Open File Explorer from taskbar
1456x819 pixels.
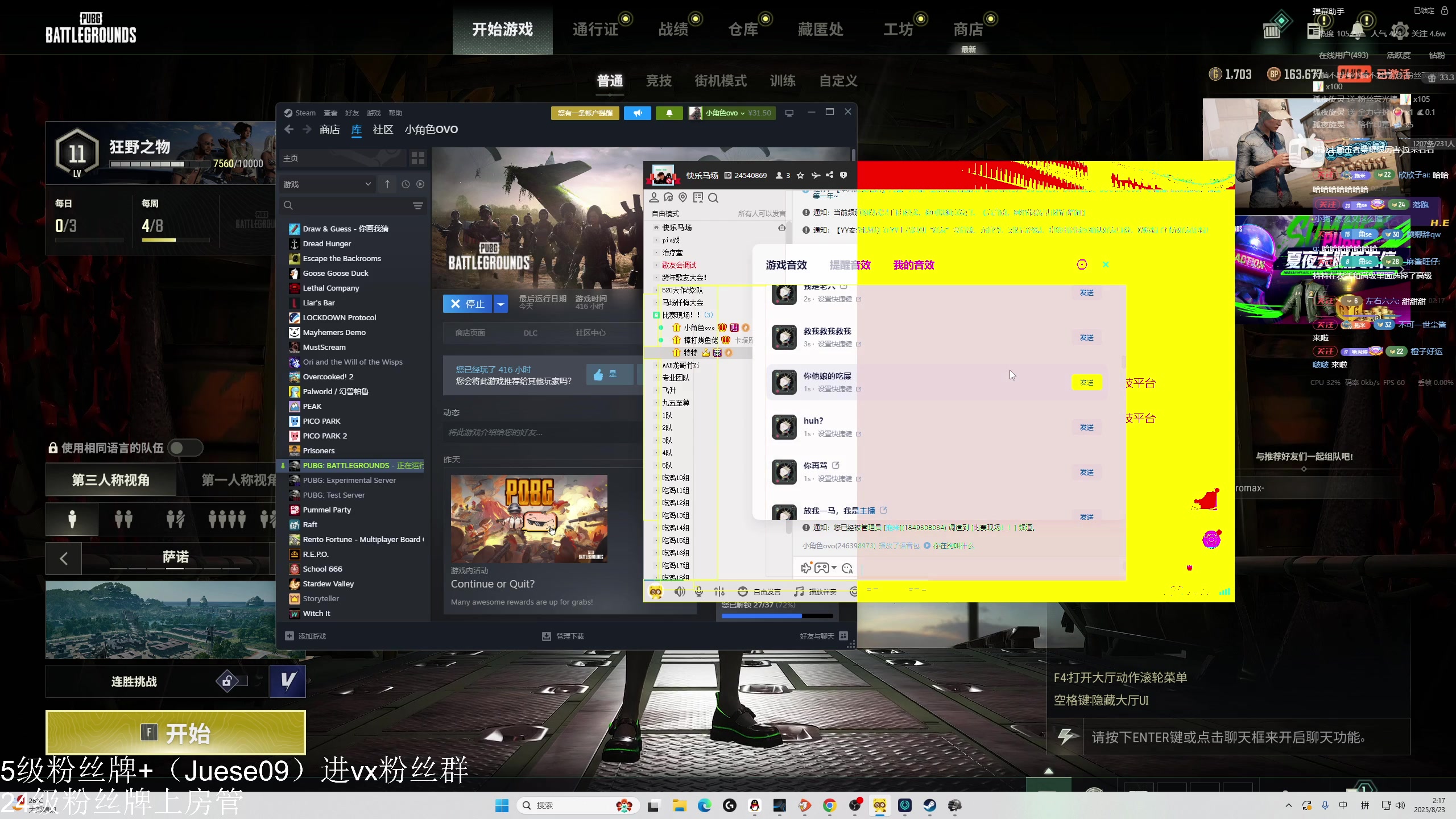[680, 805]
